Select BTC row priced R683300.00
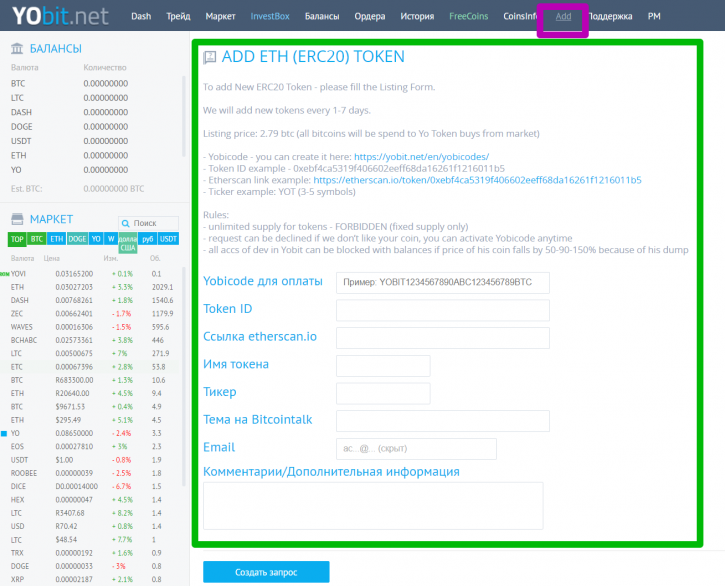725x586 pixels. pos(92,380)
